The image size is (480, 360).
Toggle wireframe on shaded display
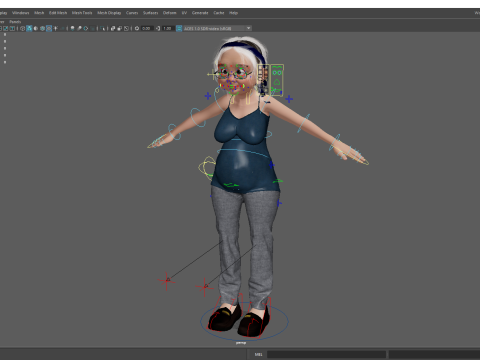(42, 28)
